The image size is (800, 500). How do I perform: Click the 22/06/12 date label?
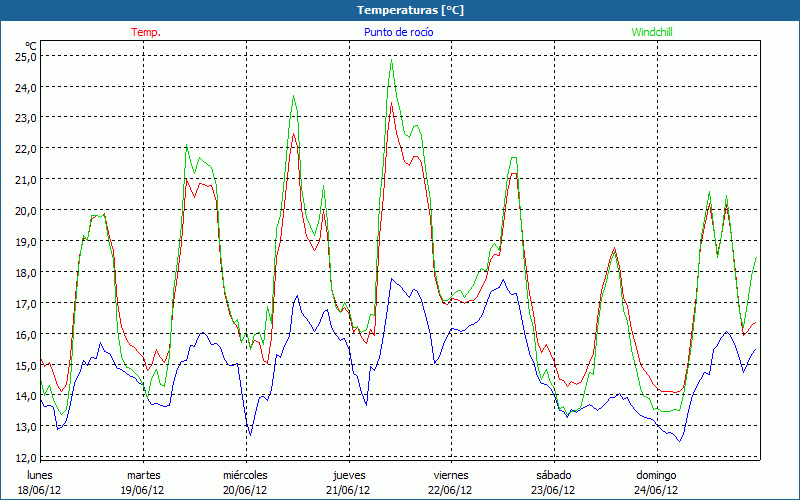pyautogui.click(x=451, y=490)
